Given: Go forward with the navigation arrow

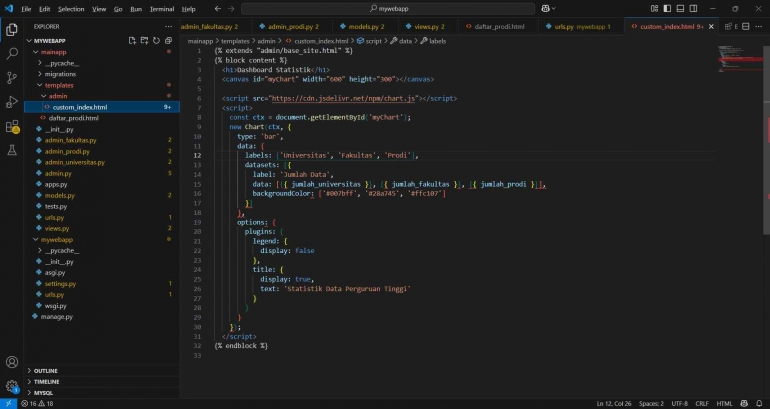Looking at the screenshot, I should [231, 9].
